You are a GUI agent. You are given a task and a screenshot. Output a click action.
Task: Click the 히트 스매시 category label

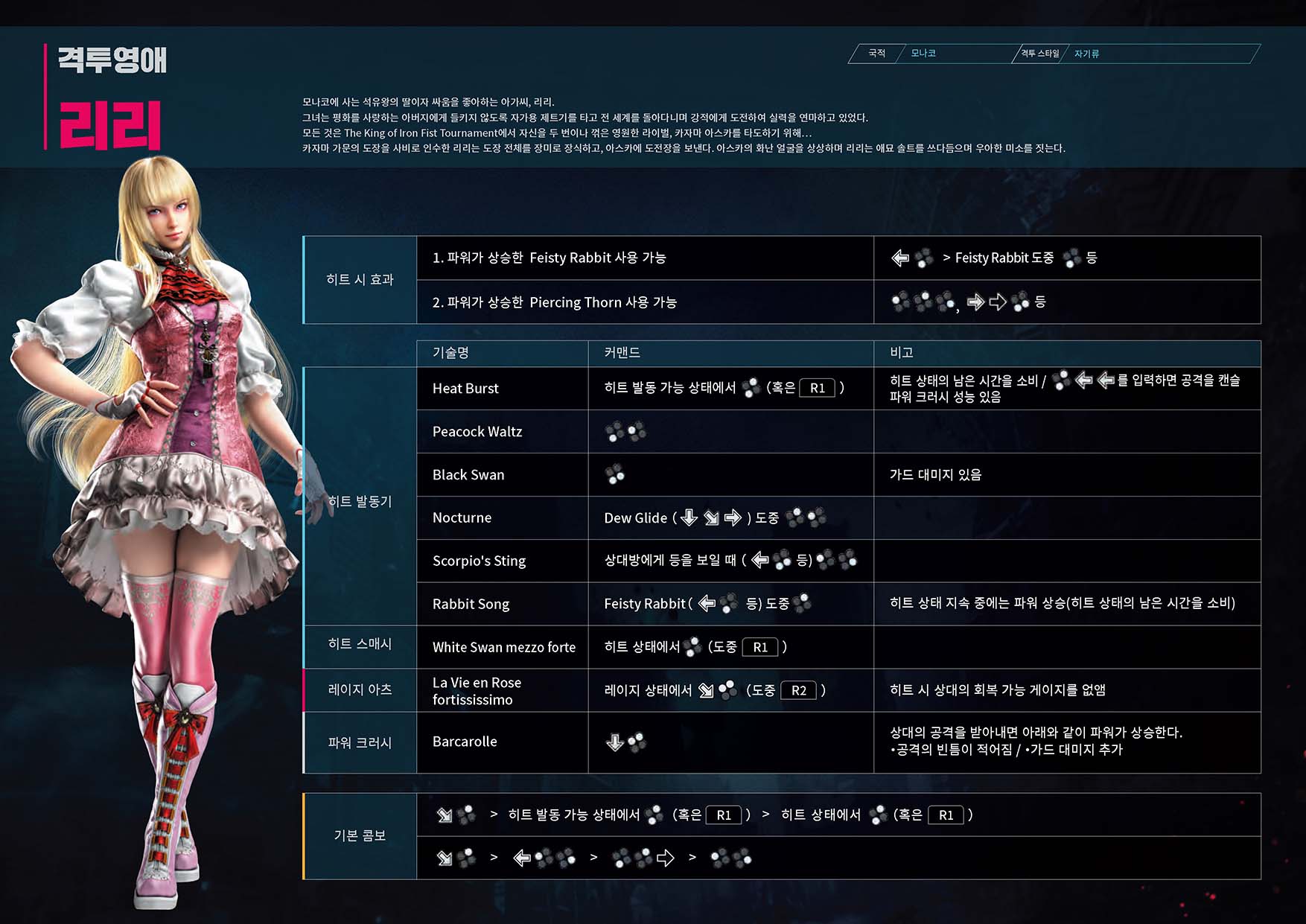coord(360,643)
